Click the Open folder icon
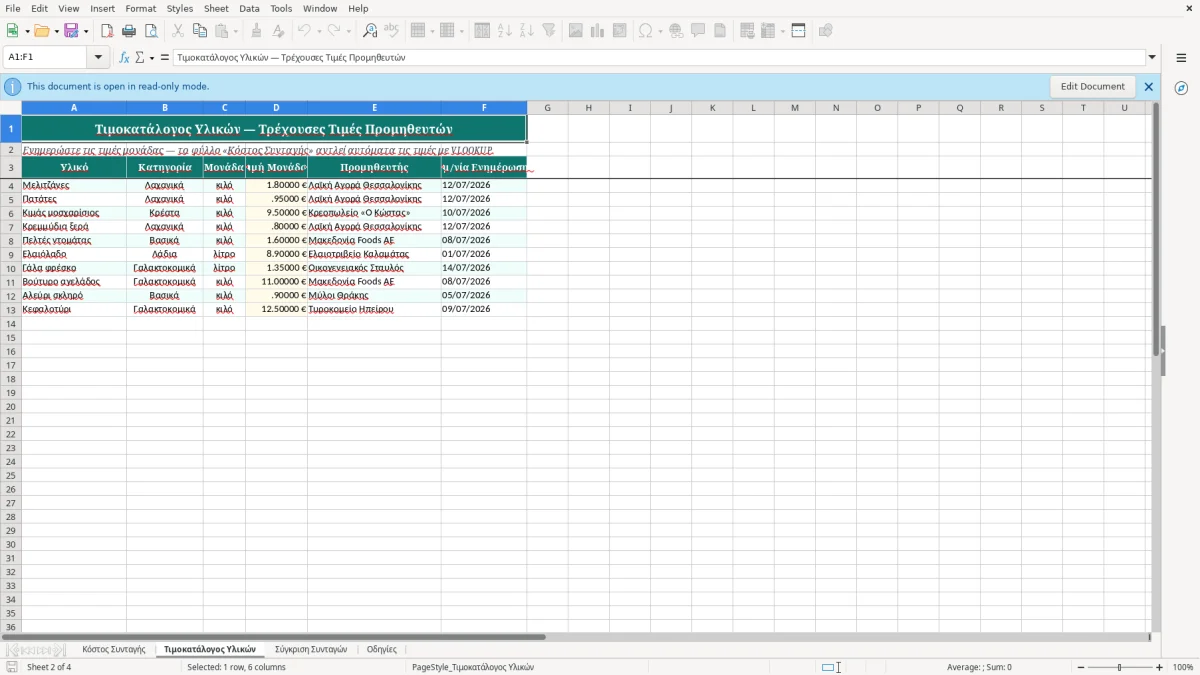The width and height of the screenshot is (1200, 675). point(41,31)
